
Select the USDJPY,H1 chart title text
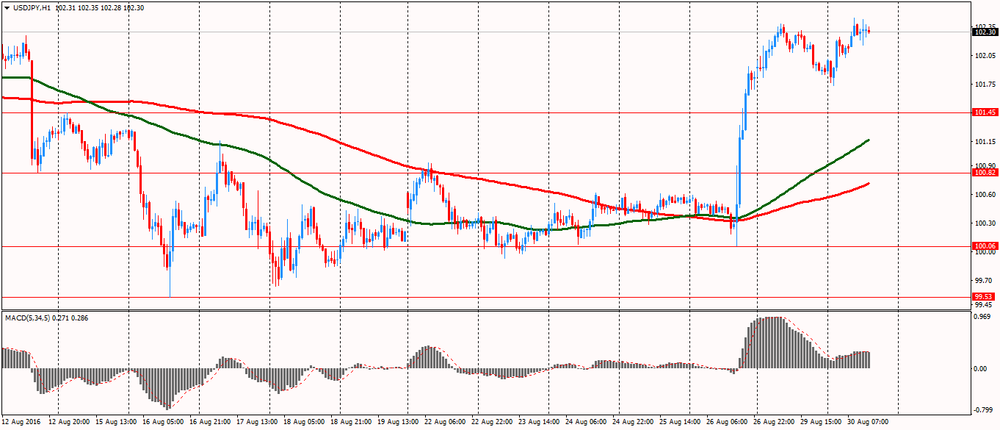pos(31,10)
